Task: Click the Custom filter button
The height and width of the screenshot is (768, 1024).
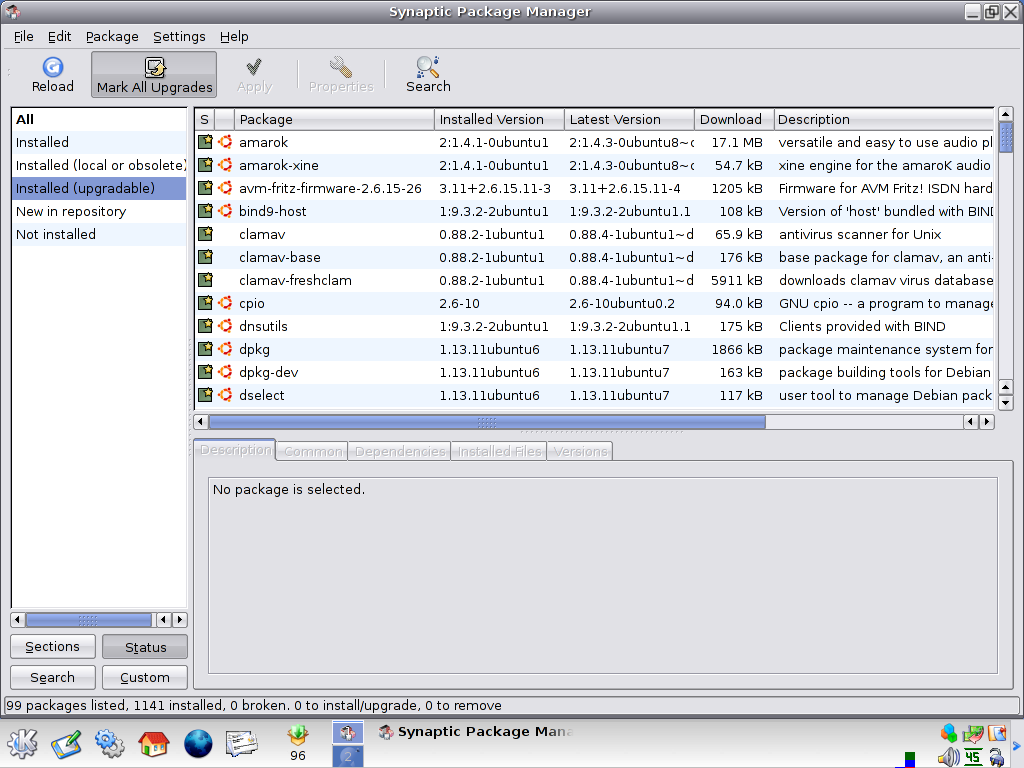Action: 145,677
